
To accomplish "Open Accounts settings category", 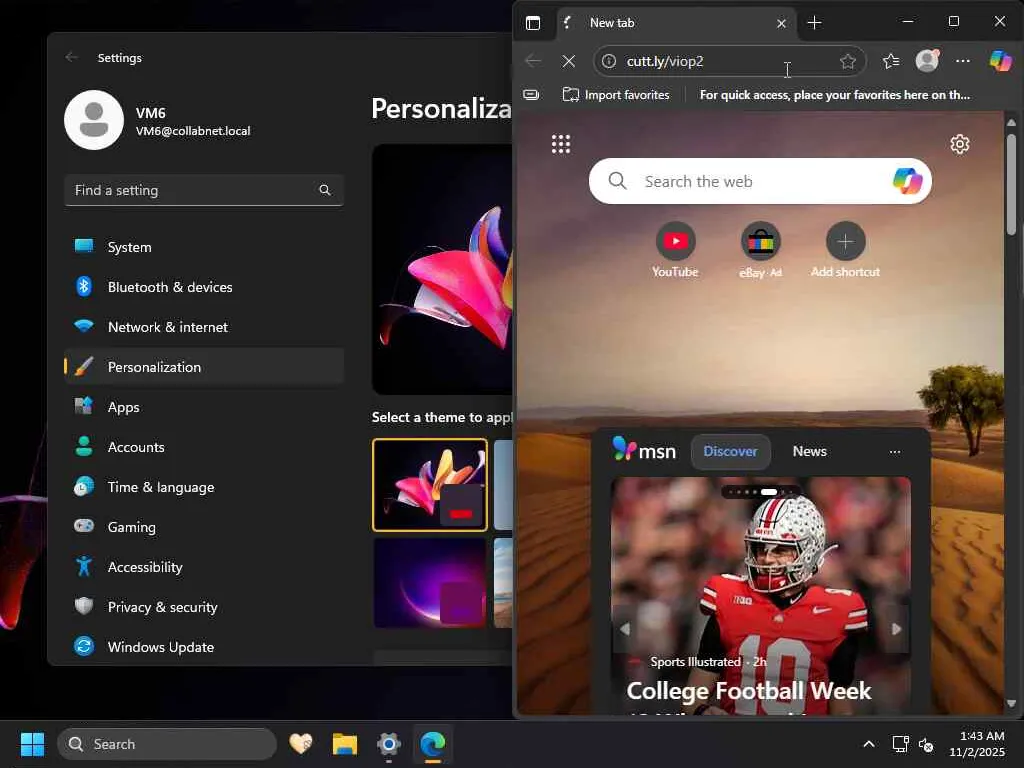I will point(204,447).
